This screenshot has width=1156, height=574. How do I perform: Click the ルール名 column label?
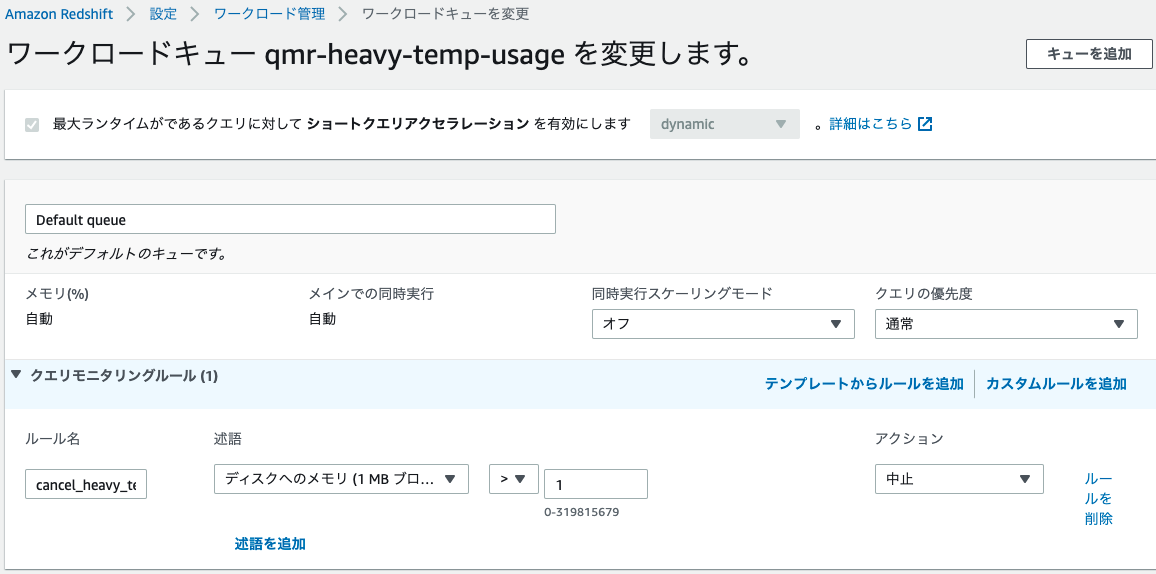point(52,439)
